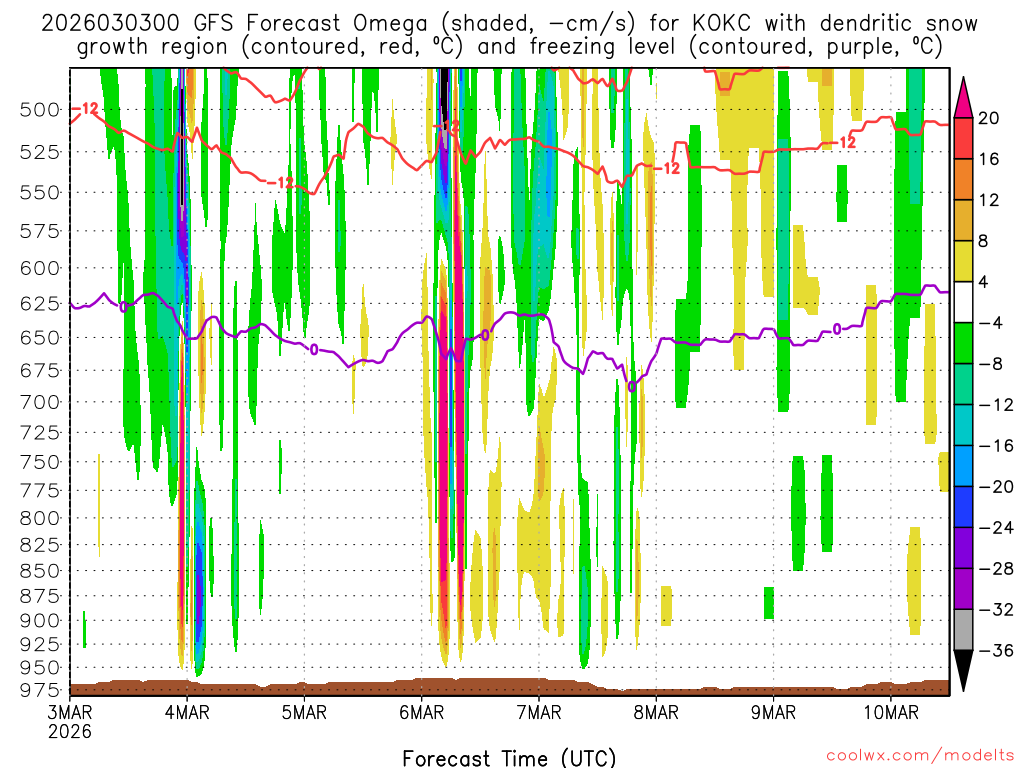Click the 600 pressure level label
The width and height of the screenshot is (1024, 768).
[40, 268]
